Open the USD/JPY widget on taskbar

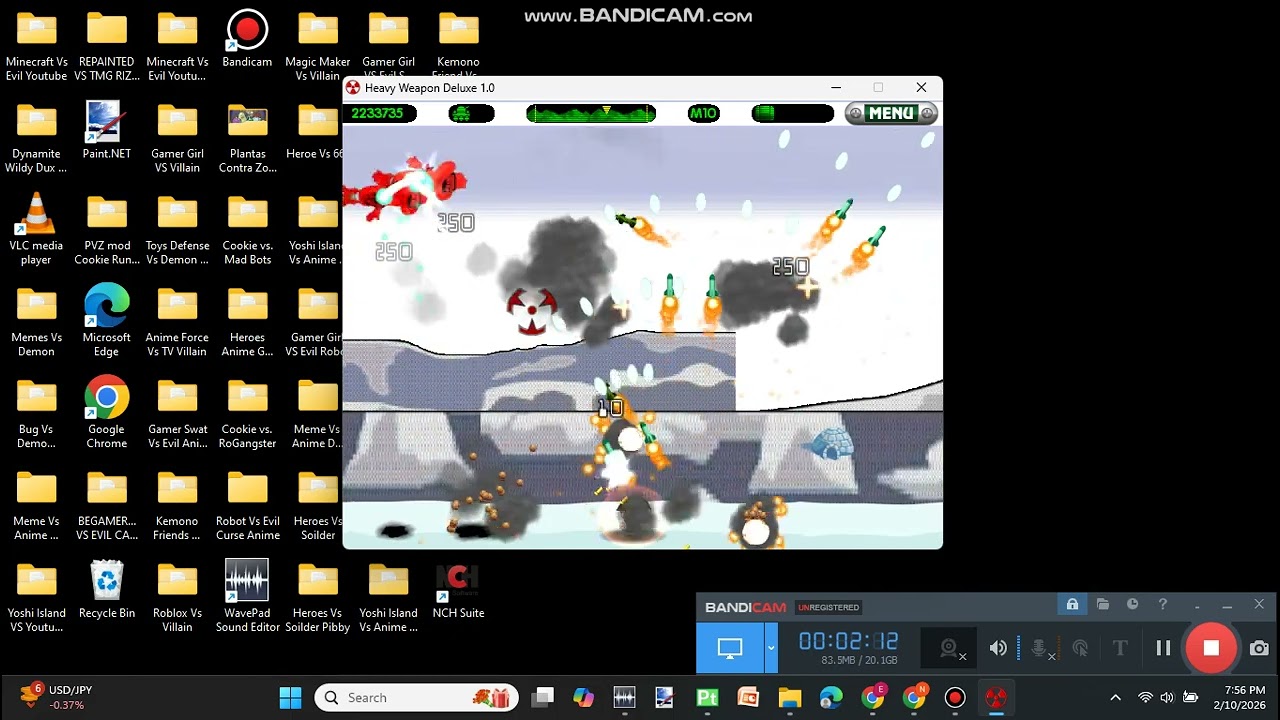click(58, 698)
